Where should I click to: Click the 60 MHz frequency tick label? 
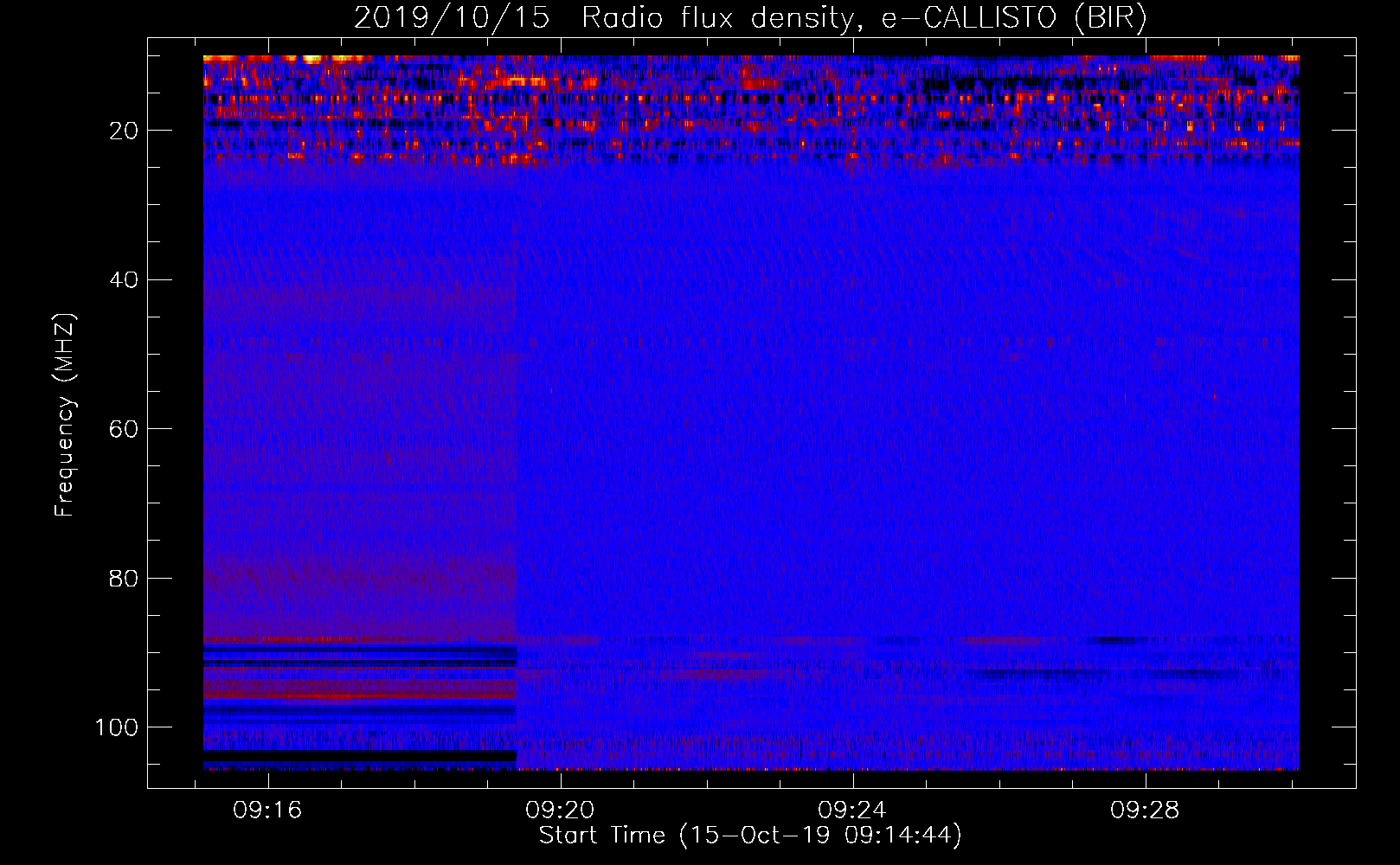coord(124,429)
